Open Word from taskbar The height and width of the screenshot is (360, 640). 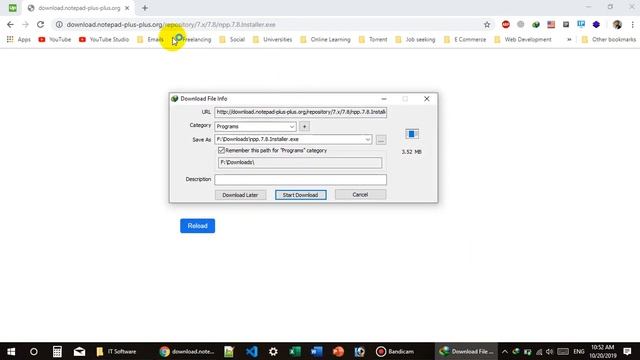click(x=317, y=351)
